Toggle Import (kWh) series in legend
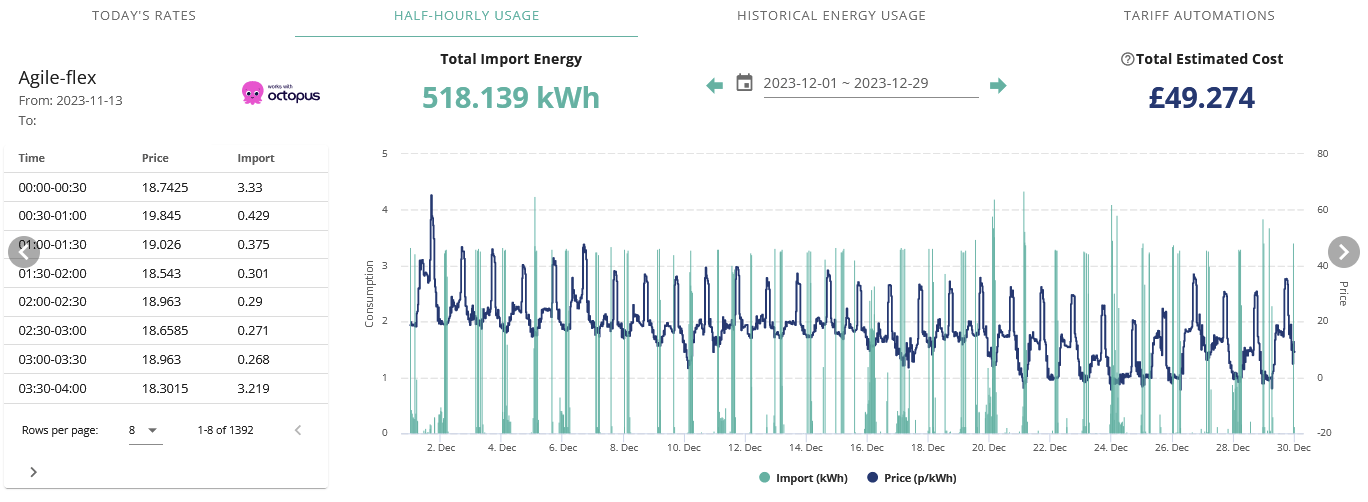The image size is (1368, 502). [804, 478]
